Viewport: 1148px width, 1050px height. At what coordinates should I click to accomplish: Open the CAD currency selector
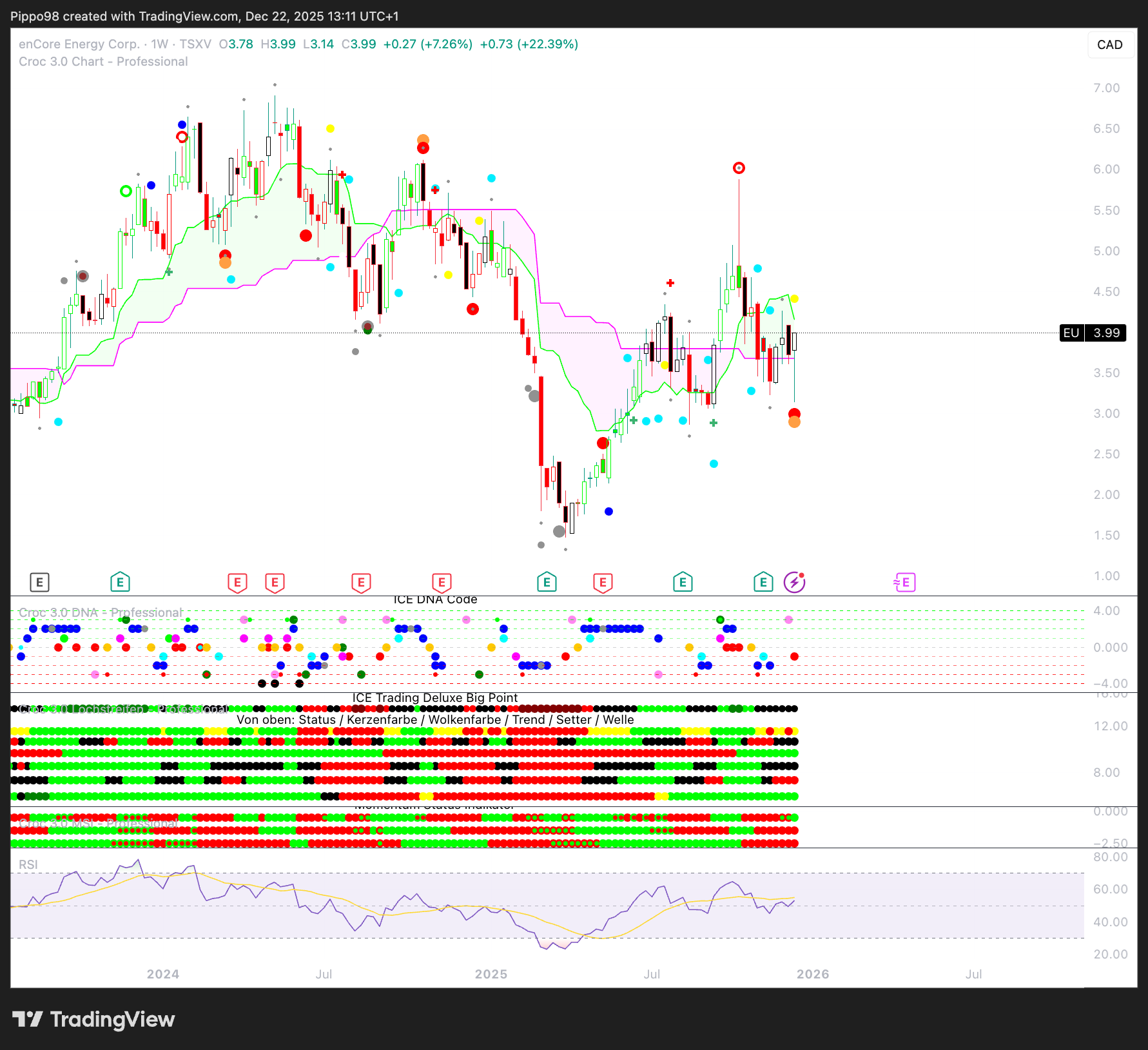click(1109, 44)
